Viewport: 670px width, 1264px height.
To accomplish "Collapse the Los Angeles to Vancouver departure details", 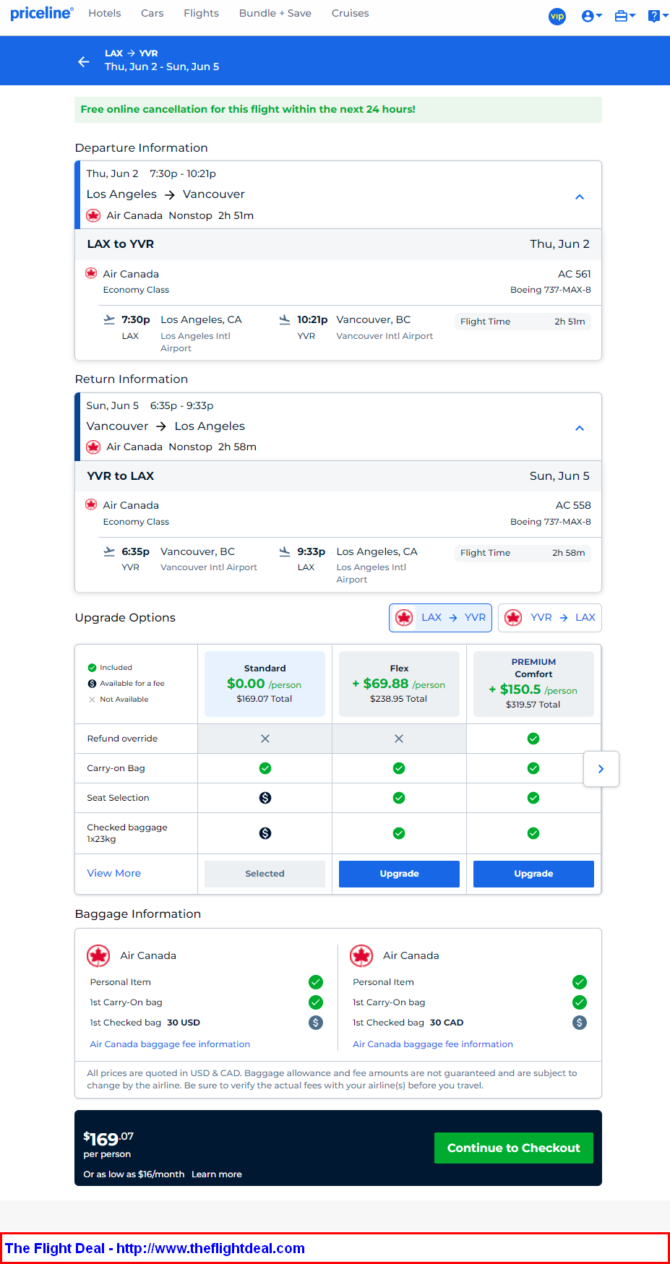I will [579, 197].
